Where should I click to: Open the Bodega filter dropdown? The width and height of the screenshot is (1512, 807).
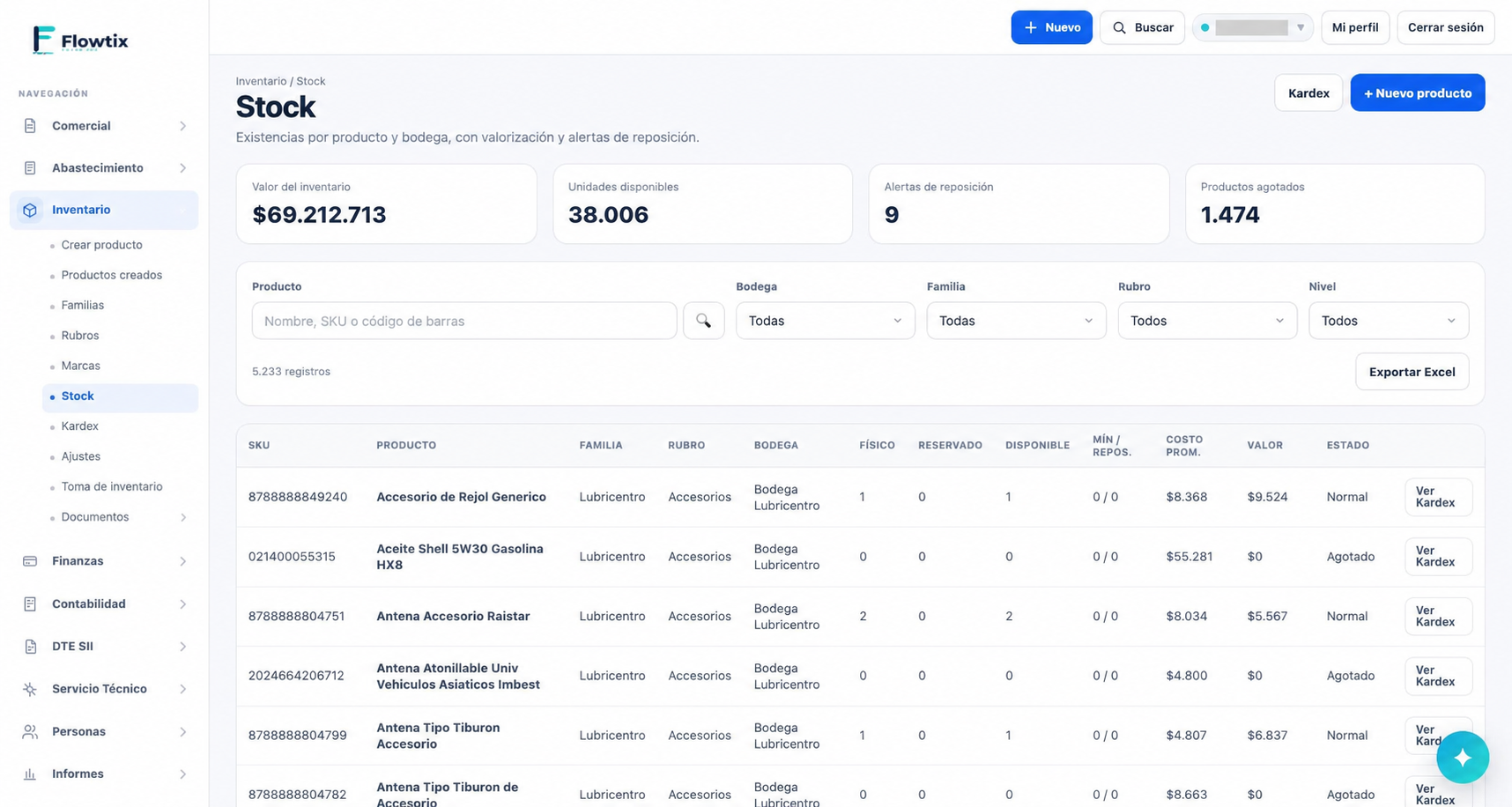tap(826, 321)
